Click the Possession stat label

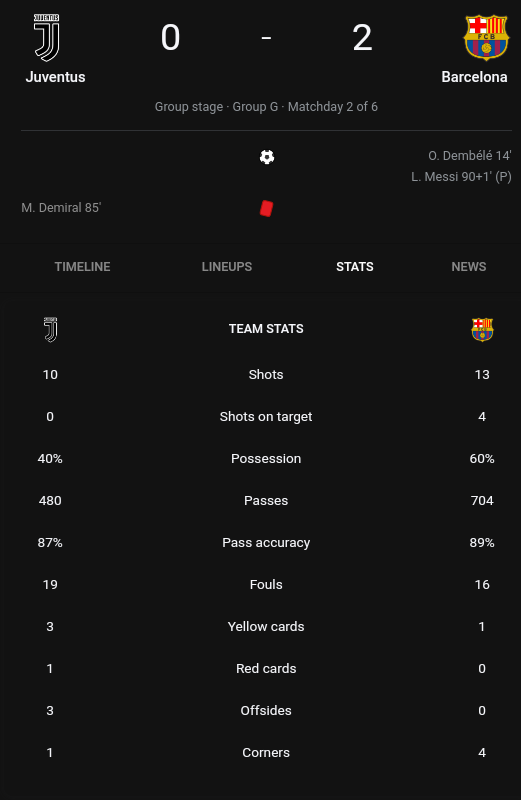click(266, 459)
